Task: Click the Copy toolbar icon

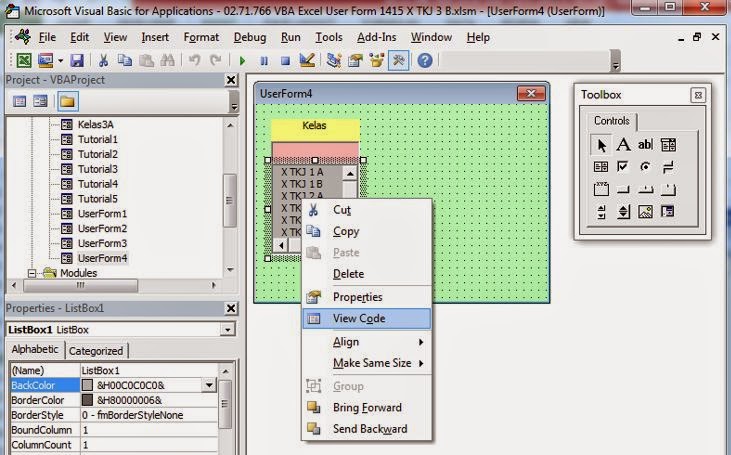Action: pos(125,61)
